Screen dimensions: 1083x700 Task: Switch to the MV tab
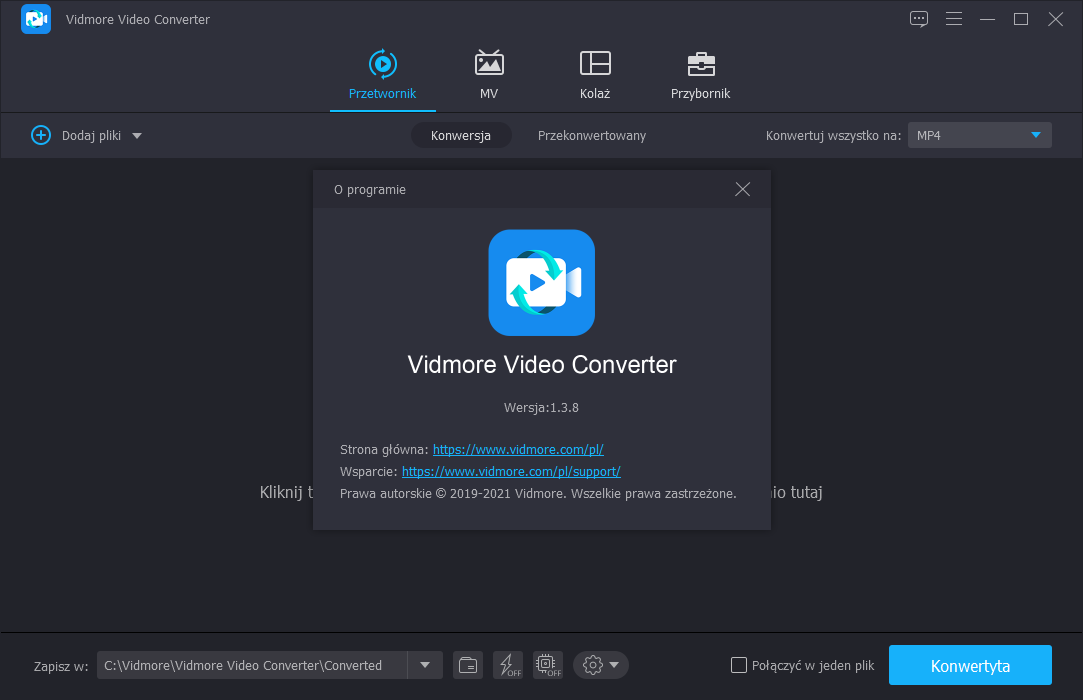point(489,75)
